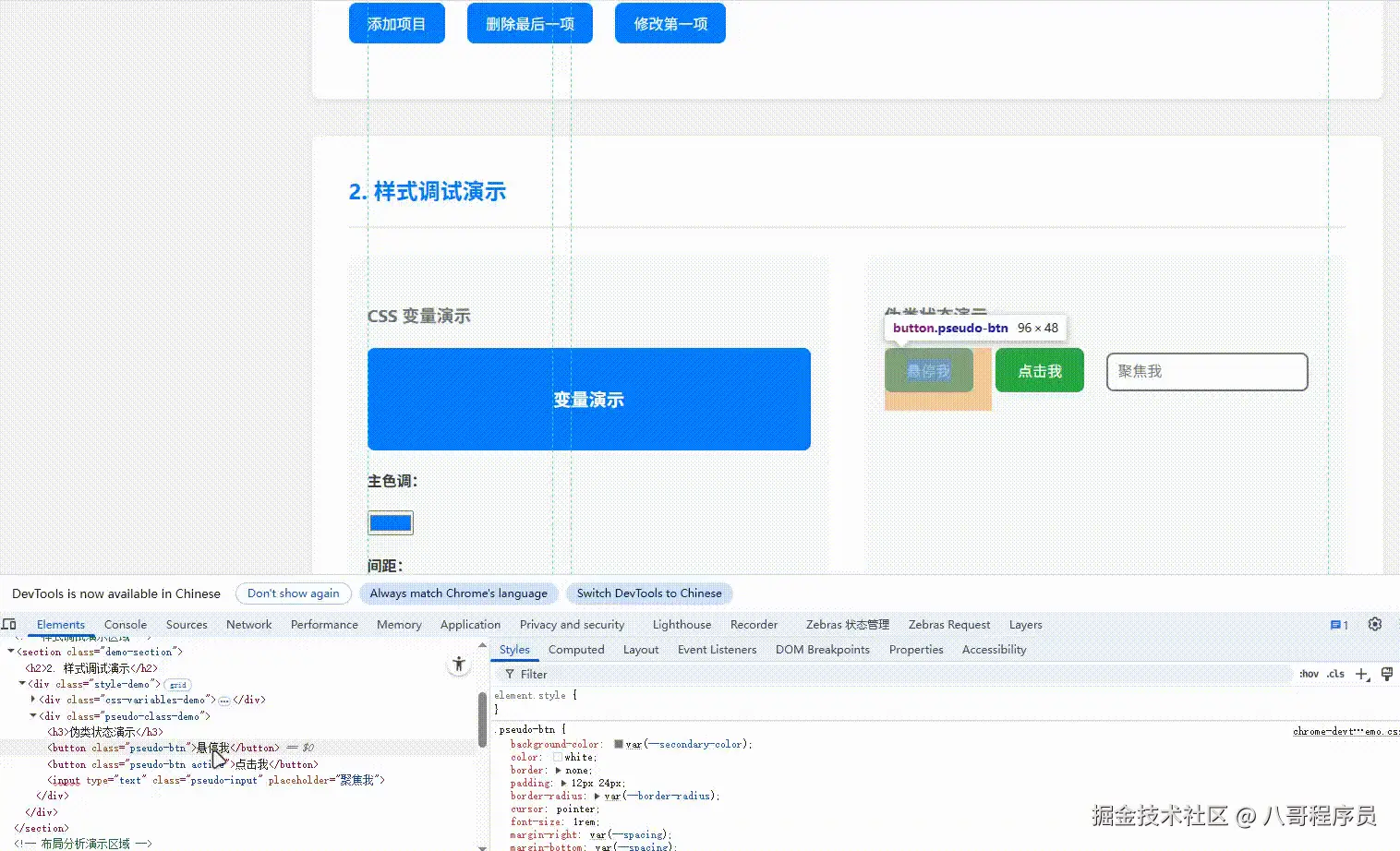Click the Switch DevTools to Chinese button
The width and height of the screenshot is (1400, 851).
click(649, 593)
